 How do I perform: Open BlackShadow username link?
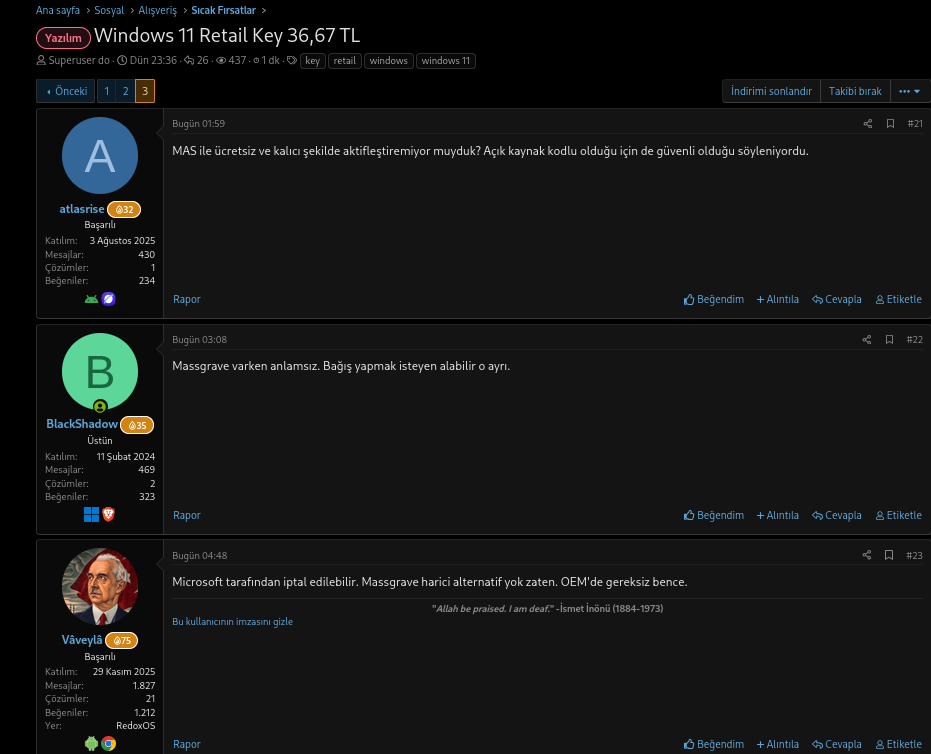coord(82,424)
